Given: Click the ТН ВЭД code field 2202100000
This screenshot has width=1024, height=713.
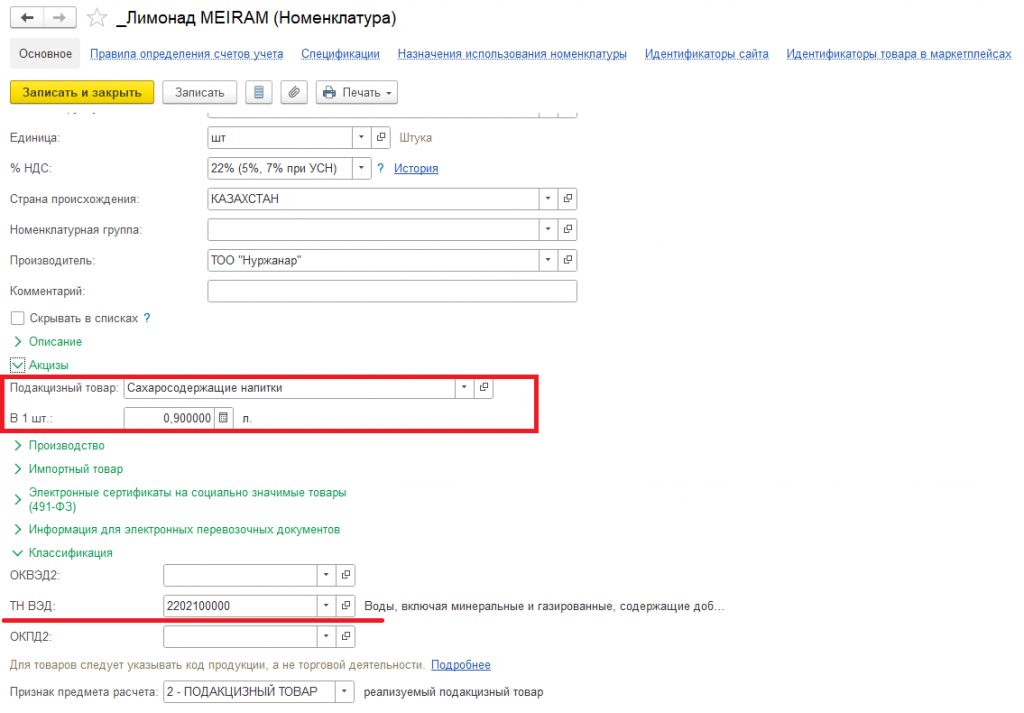Looking at the screenshot, I should [240, 605].
